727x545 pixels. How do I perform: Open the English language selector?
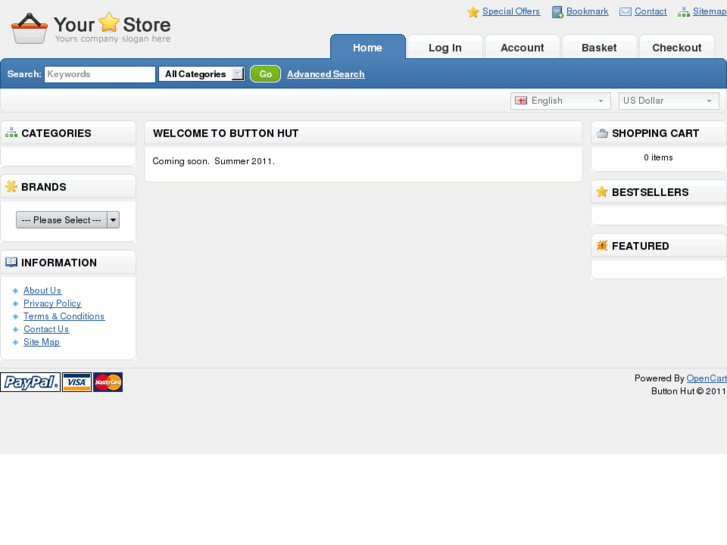coord(560,101)
